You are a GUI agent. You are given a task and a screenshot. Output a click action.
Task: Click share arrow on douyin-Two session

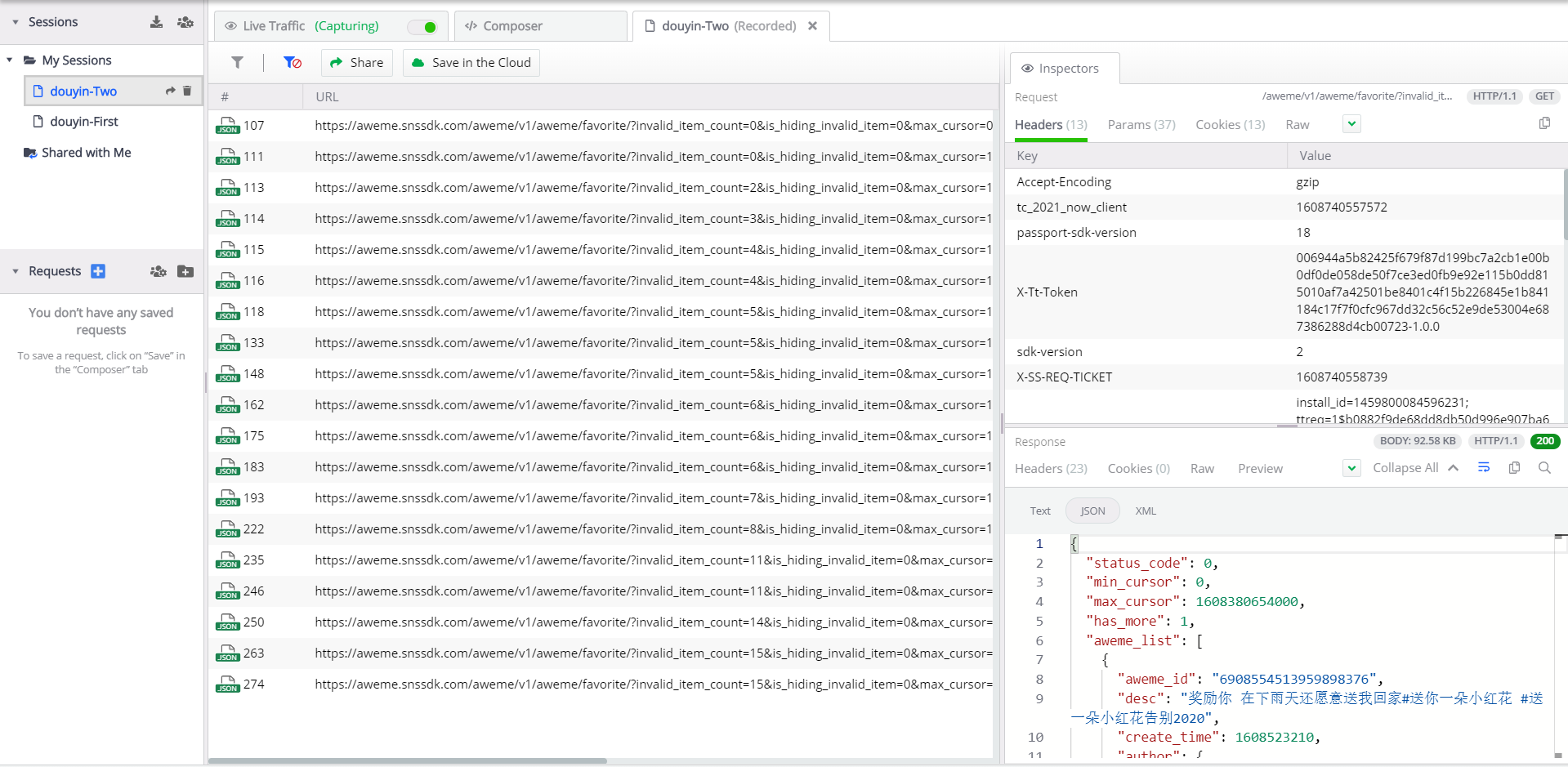click(170, 91)
